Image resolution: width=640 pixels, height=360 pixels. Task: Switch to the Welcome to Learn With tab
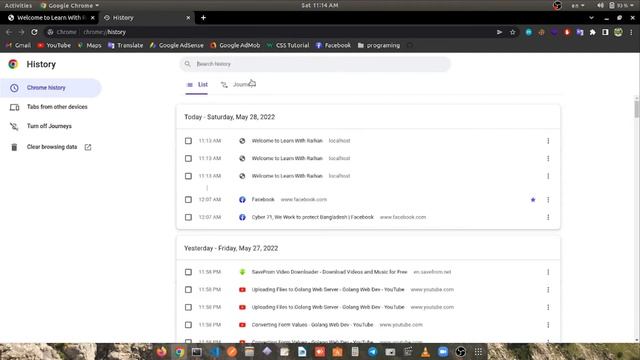51,18
